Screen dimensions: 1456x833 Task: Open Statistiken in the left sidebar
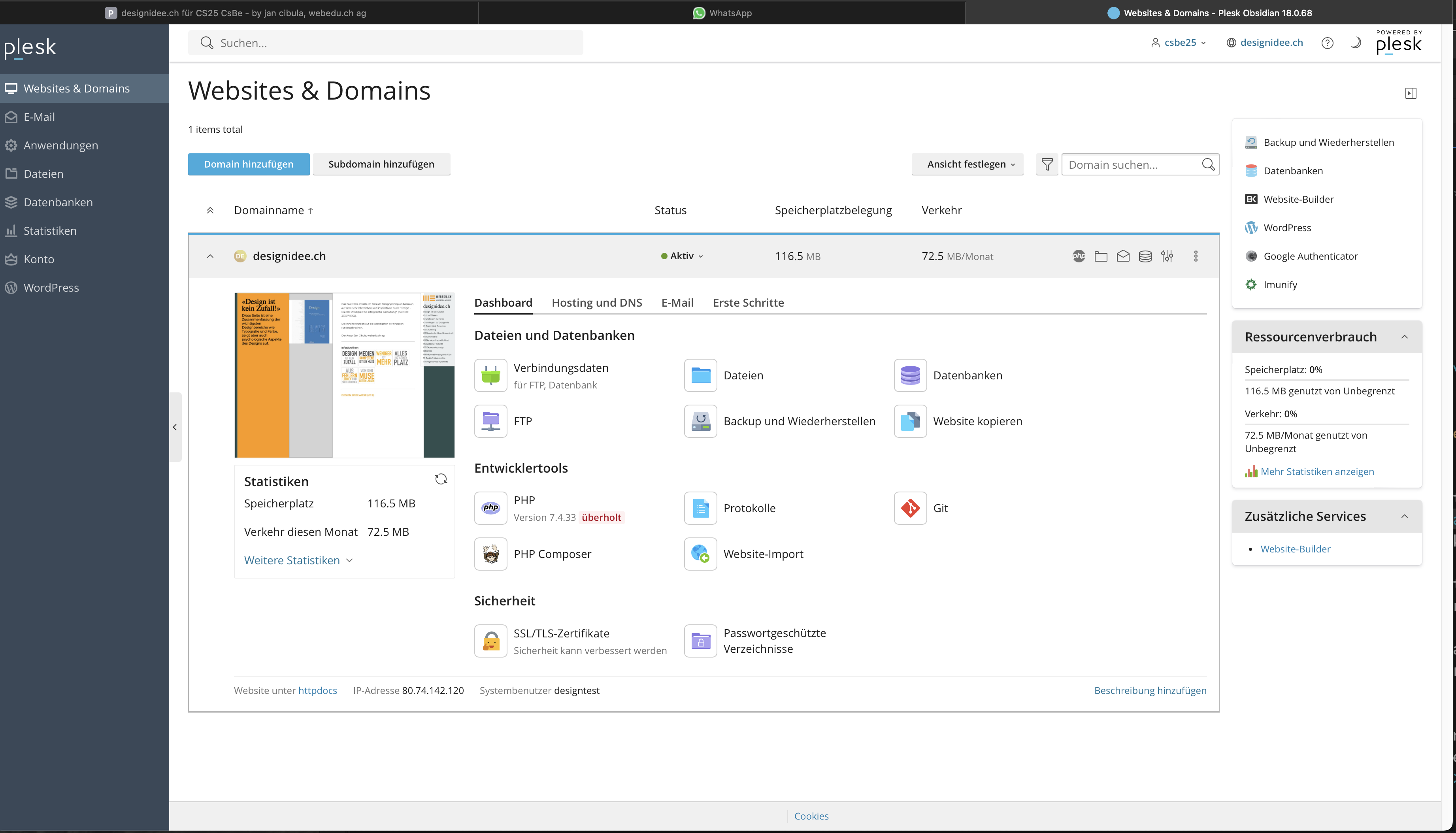50,230
